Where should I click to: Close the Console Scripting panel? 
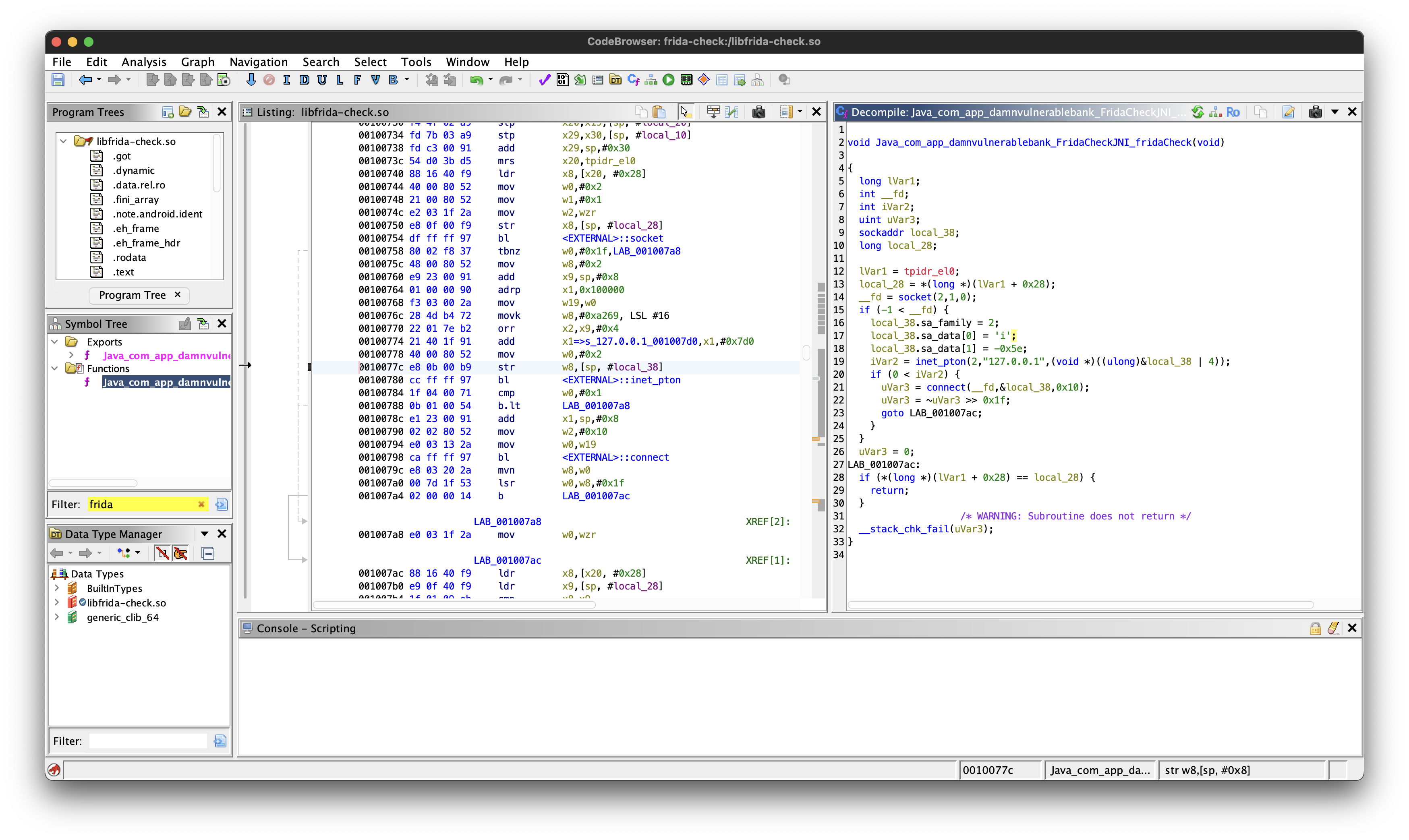tap(1352, 628)
